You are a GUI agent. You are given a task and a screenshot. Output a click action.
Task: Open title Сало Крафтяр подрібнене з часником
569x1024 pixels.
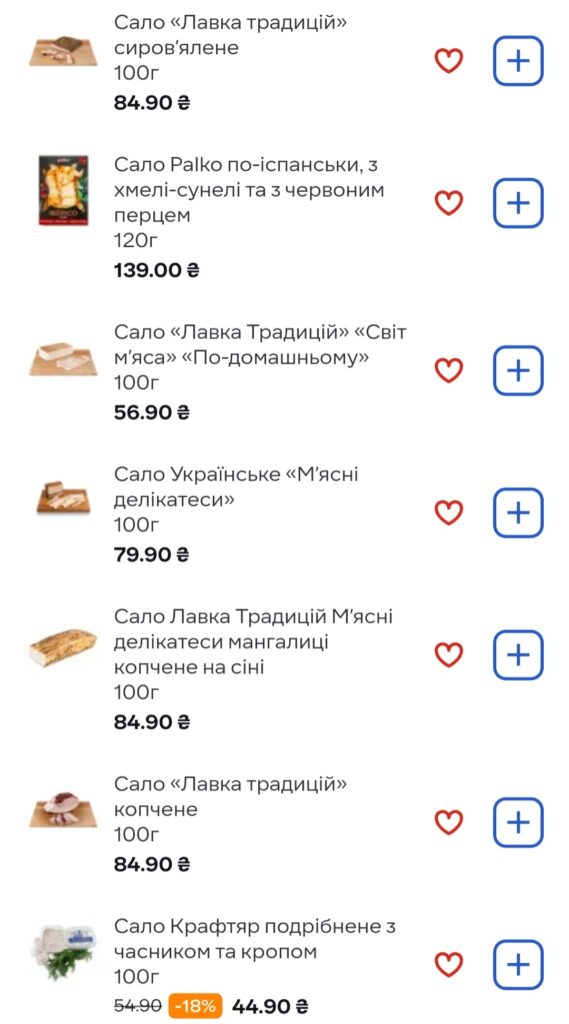click(255, 939)
